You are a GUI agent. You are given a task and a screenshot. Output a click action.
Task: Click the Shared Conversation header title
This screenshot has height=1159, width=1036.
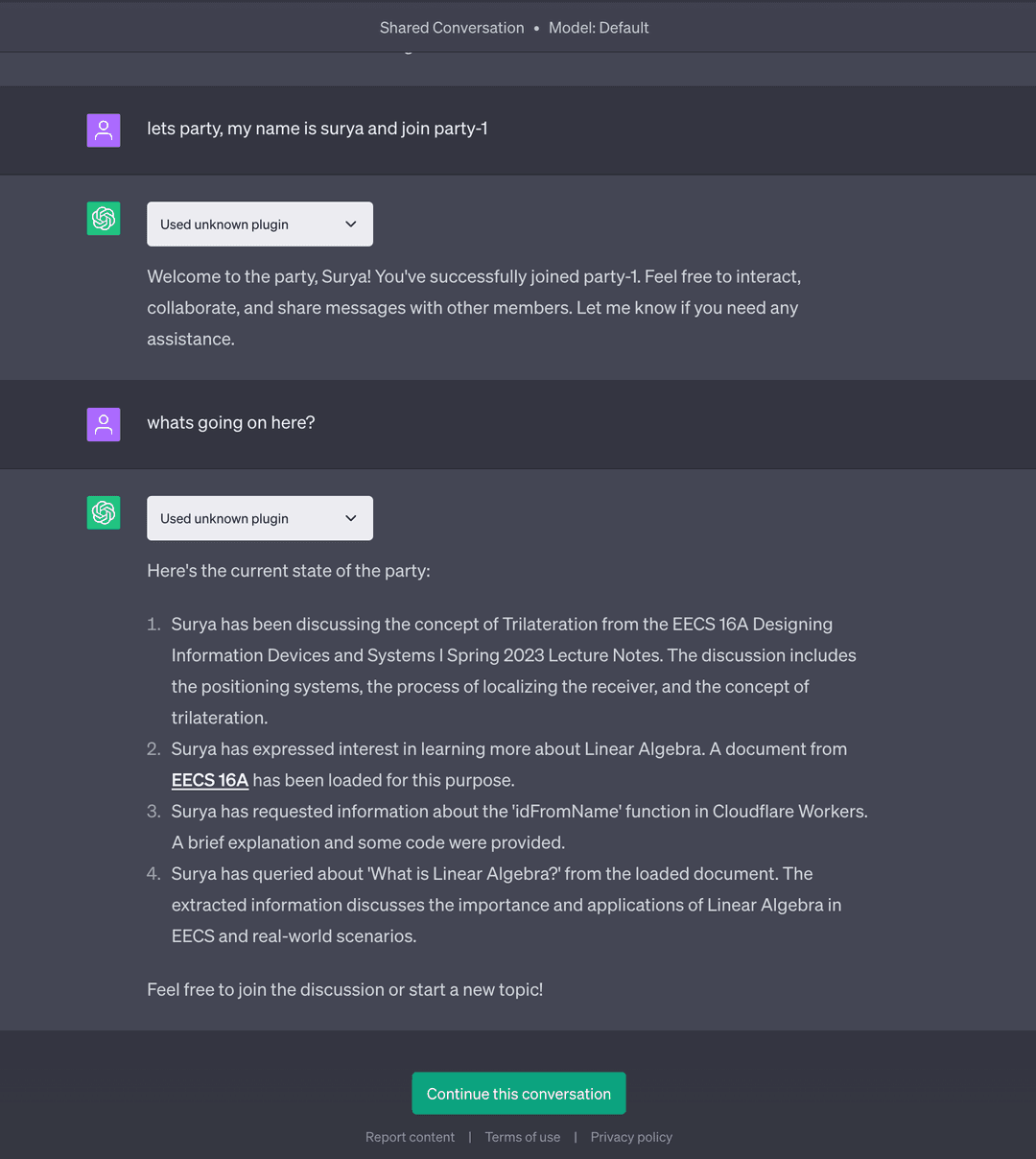point(452,28)
